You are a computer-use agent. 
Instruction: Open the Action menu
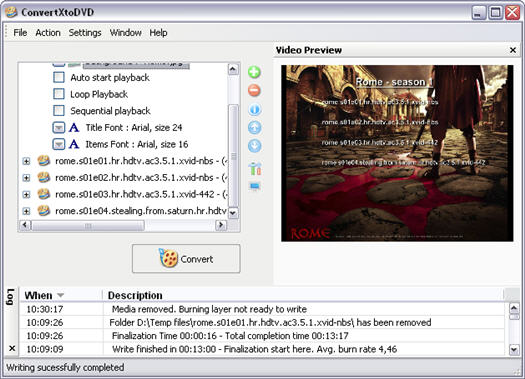pyautogui.click(x=48, y=33)
